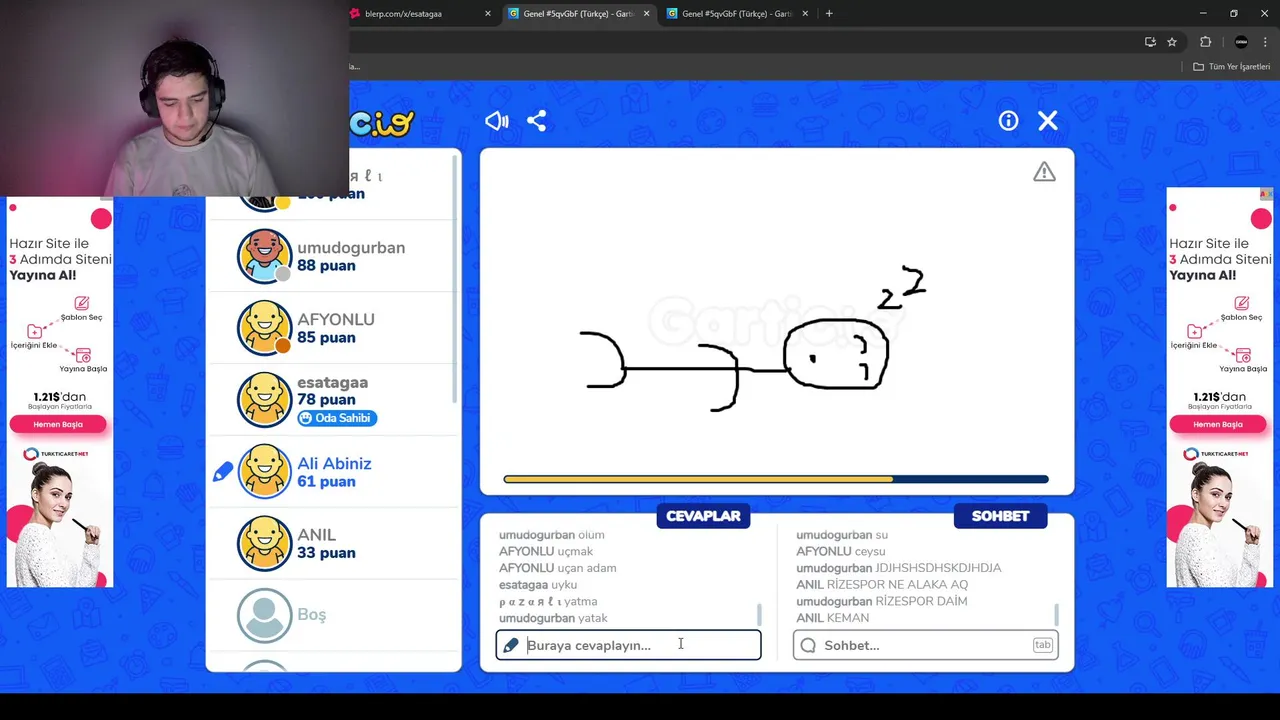Screen dimensions: 1280x720
Task: Switch to SOHBET panel header
Action: 1000,516
